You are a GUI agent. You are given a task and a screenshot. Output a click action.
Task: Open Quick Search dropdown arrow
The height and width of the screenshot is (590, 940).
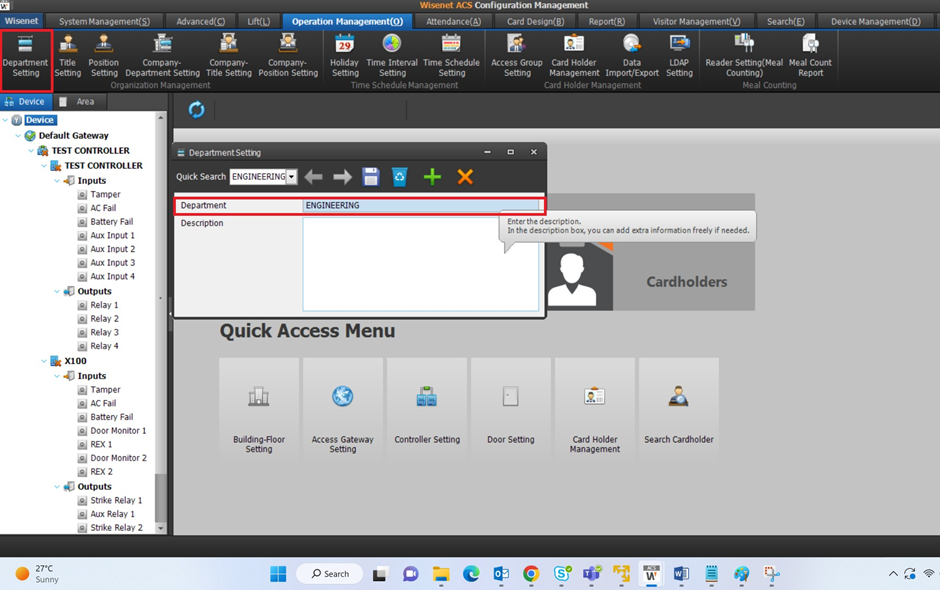click(x=292, y=177)
